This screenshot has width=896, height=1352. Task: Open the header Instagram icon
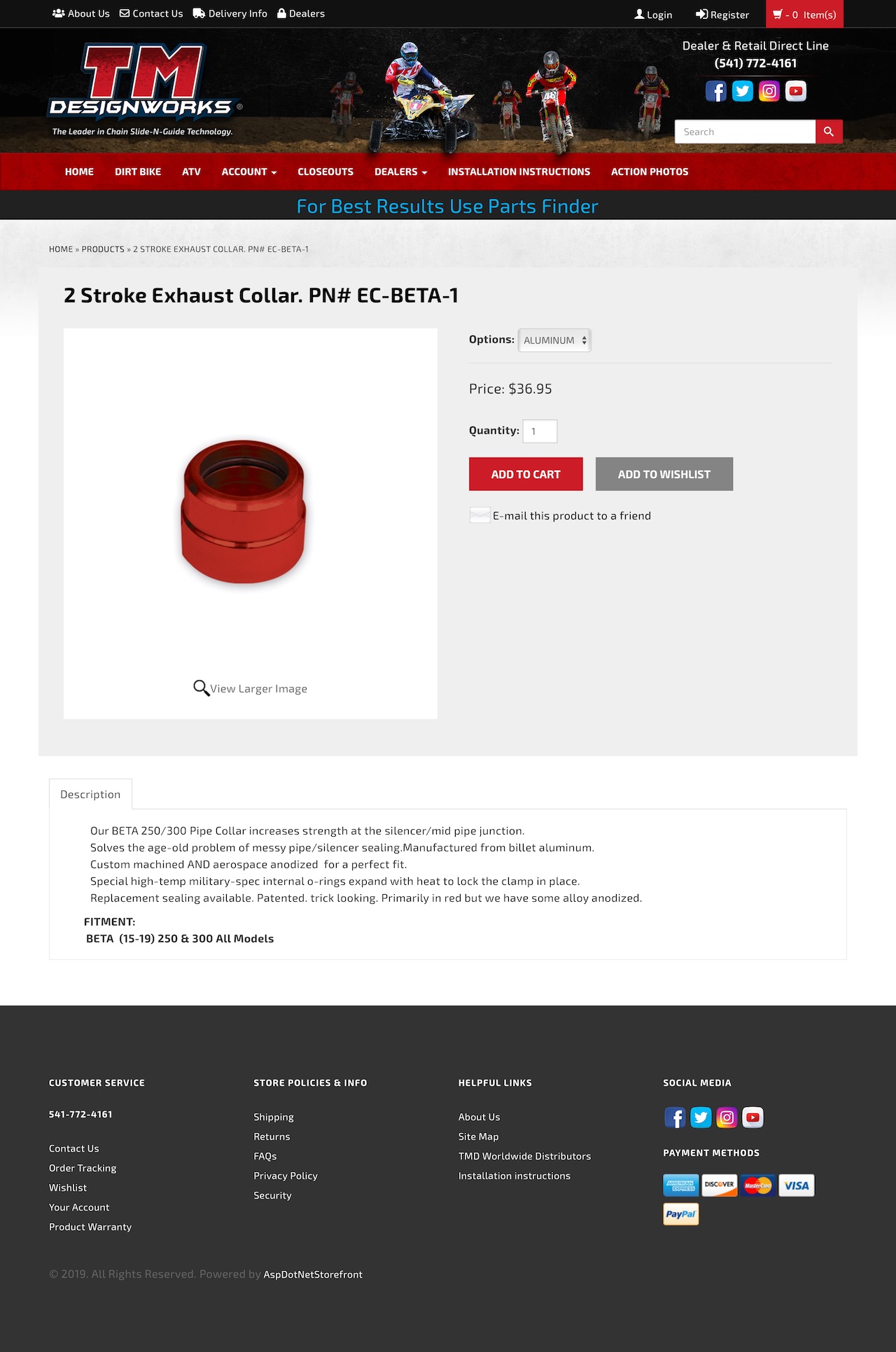click(769, 91)
